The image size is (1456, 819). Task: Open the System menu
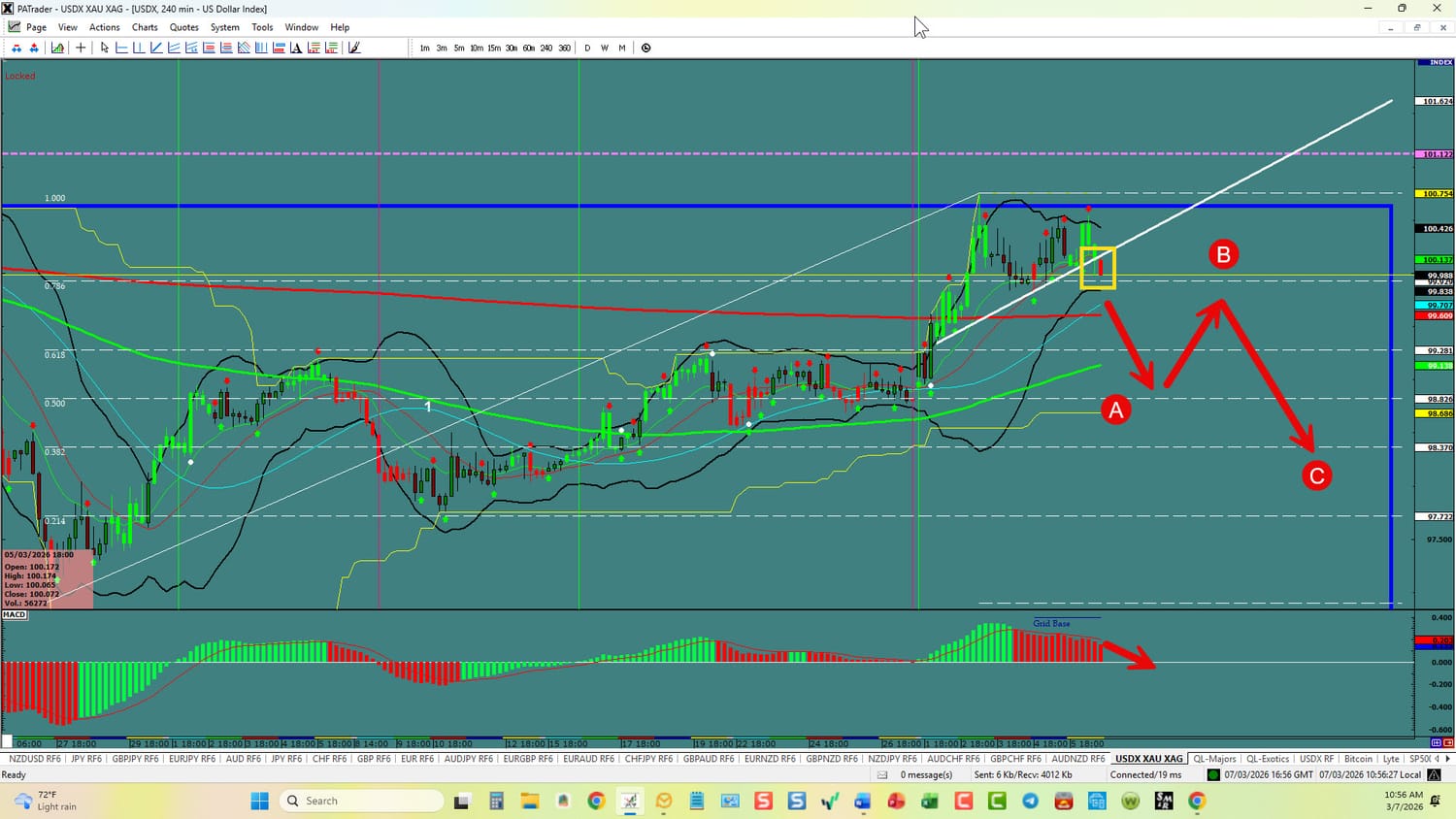pos(225,27)
